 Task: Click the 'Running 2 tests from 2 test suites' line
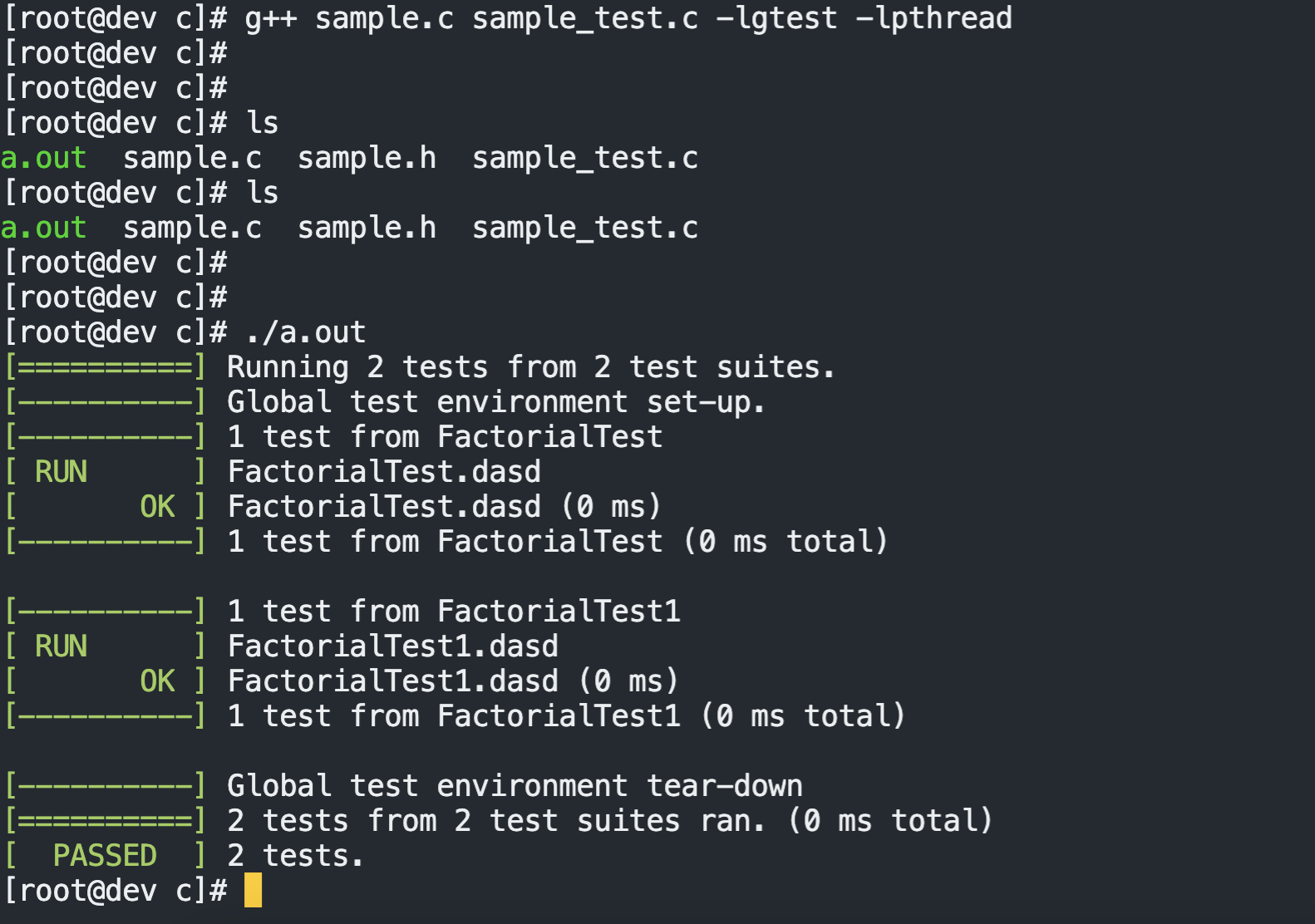tap(530, 367)
